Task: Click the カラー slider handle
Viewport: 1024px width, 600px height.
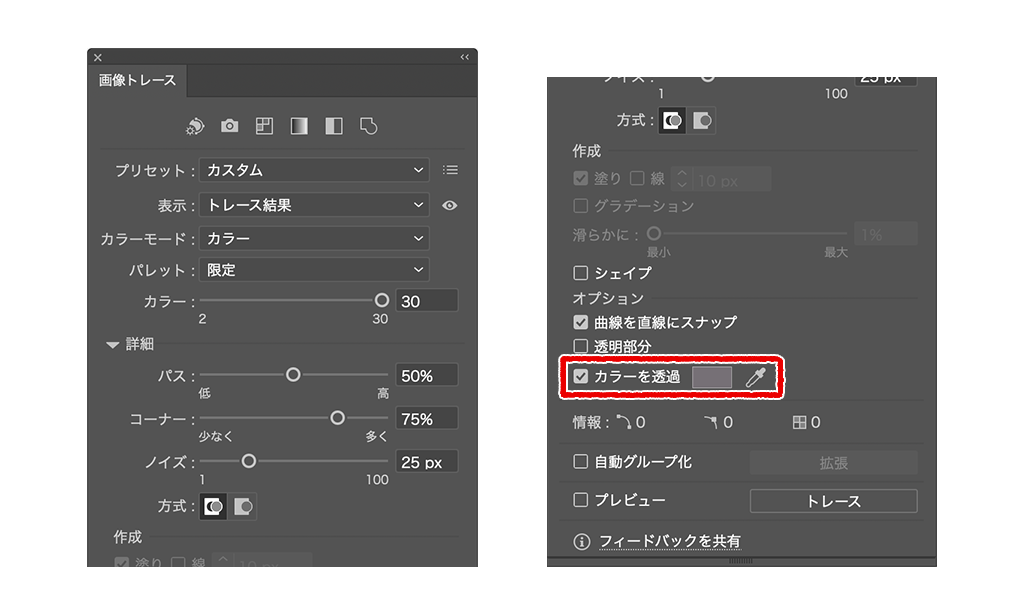Action: click(x=381, y=300)
